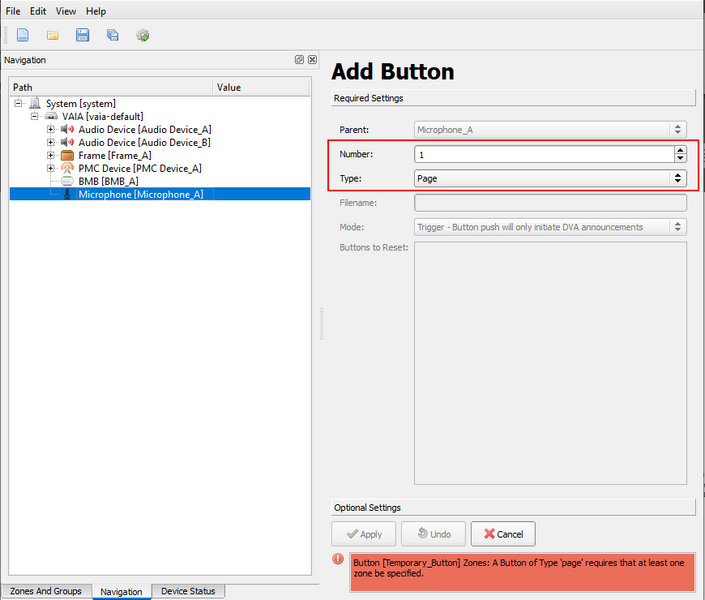Image resolution: width=705 pixels, height=600 pixels.
Task: Open the Edit menu
Action: [x=38, y=11]
